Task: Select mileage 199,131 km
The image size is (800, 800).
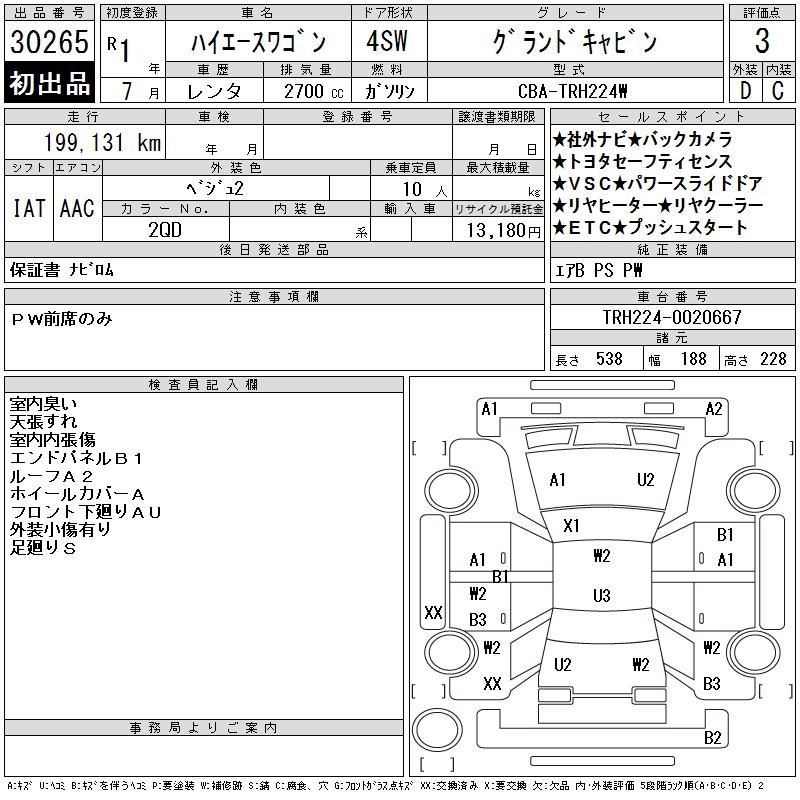Action: 103,142
